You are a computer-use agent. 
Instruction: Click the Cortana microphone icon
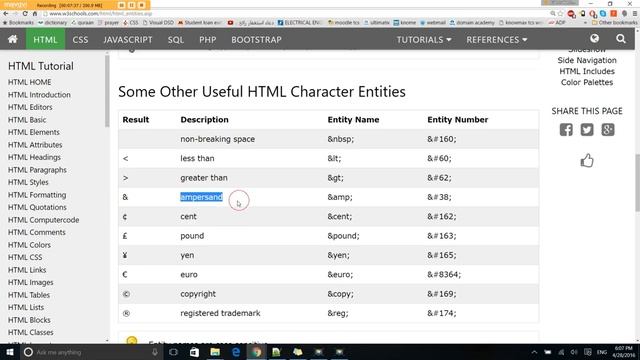click(x=155, y=352)
